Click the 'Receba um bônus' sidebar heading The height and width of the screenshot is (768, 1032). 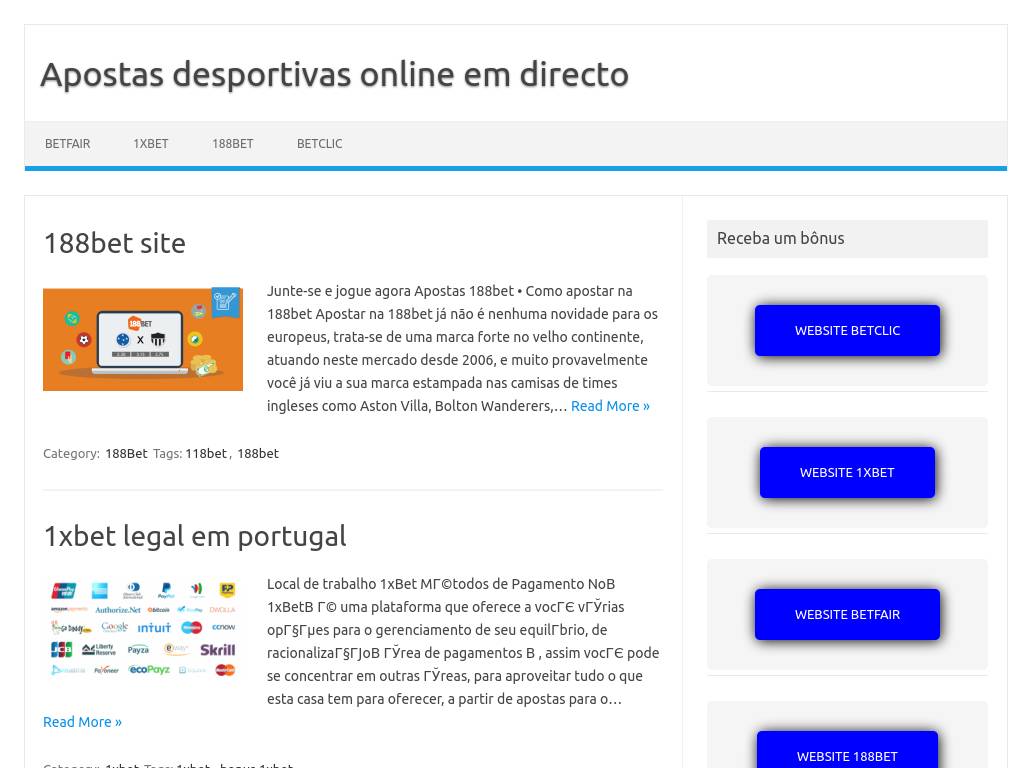pos(780,238)
